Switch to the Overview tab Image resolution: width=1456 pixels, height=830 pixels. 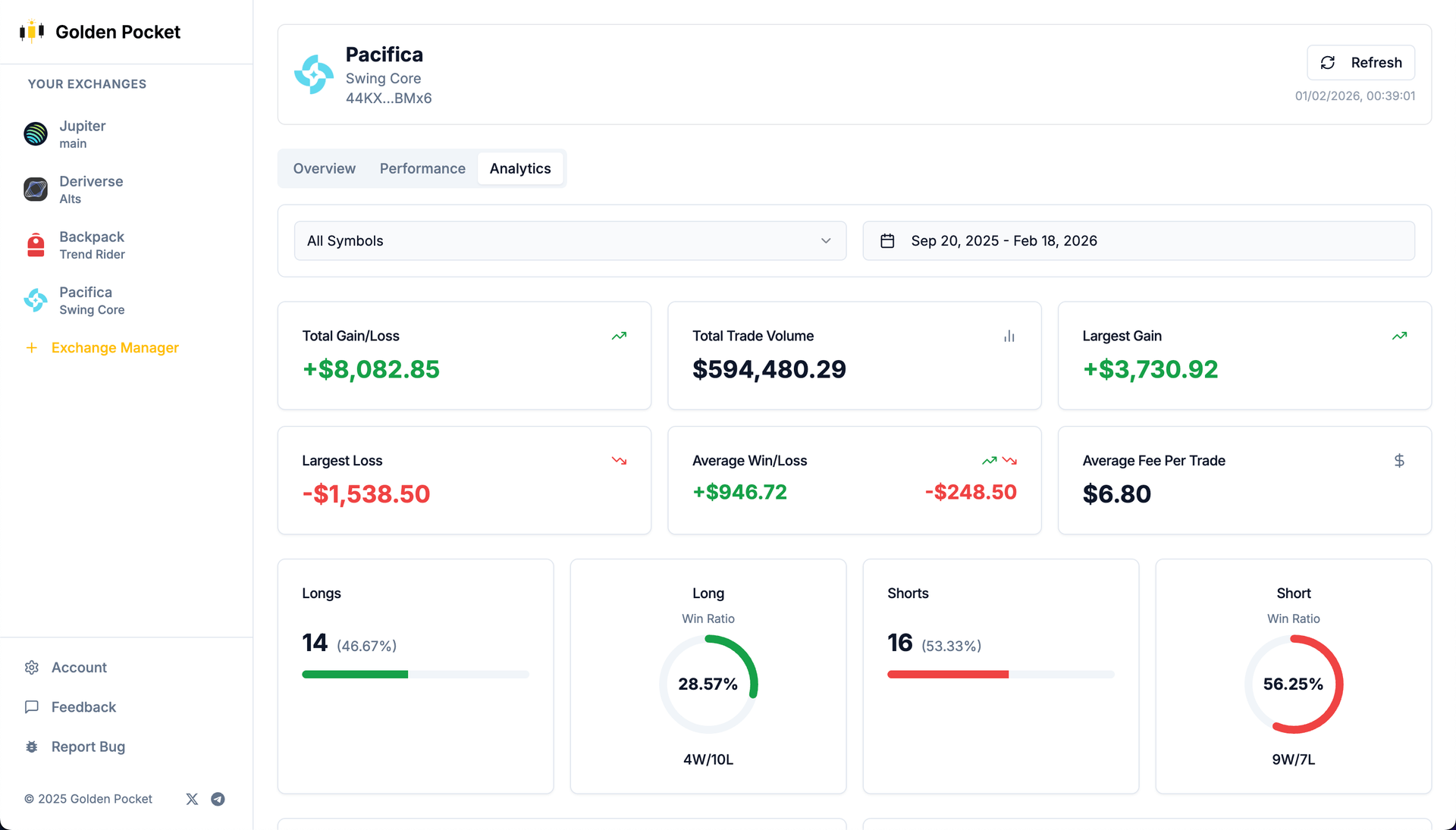tap(324, 168)
